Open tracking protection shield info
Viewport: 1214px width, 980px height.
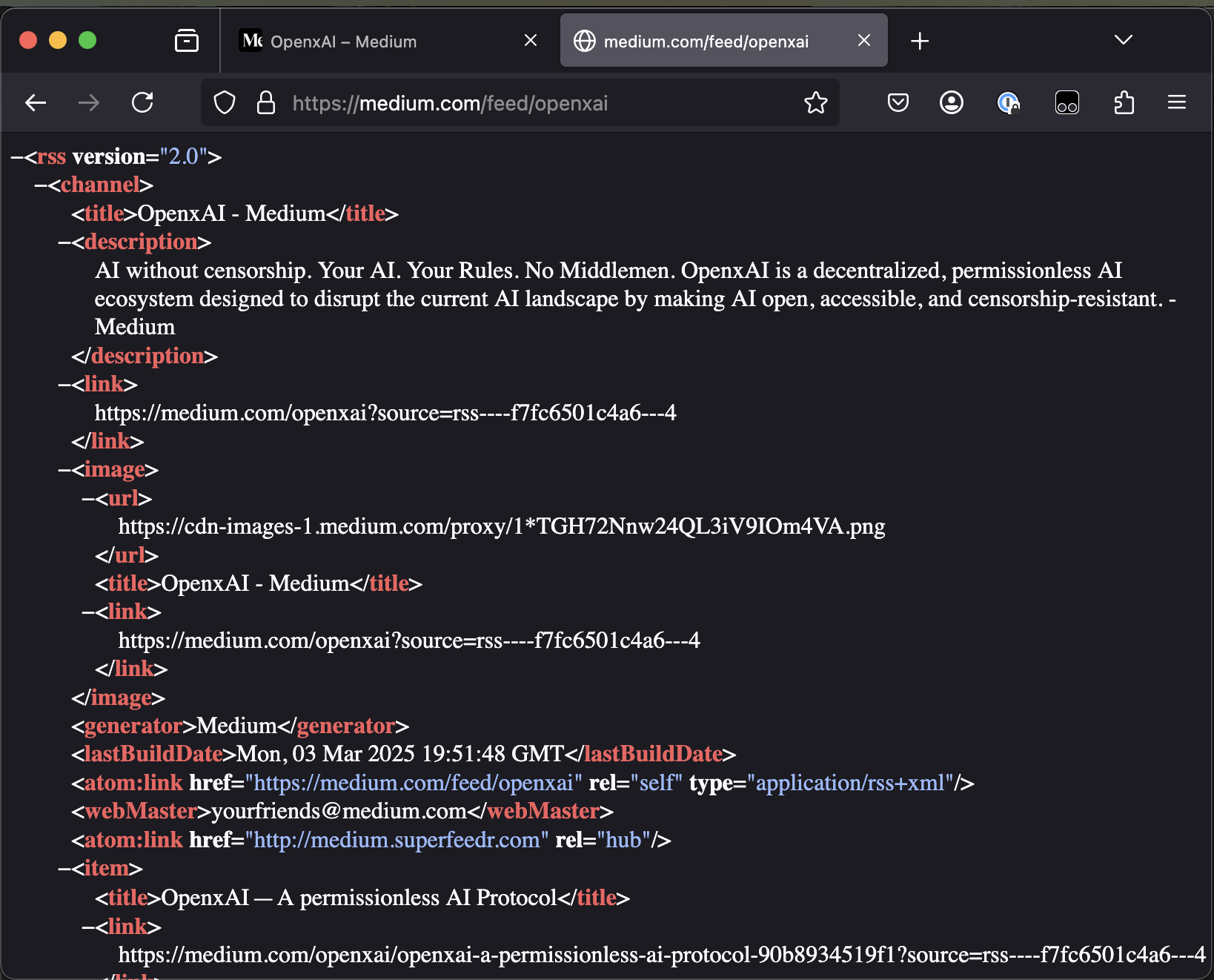(225, 102)
